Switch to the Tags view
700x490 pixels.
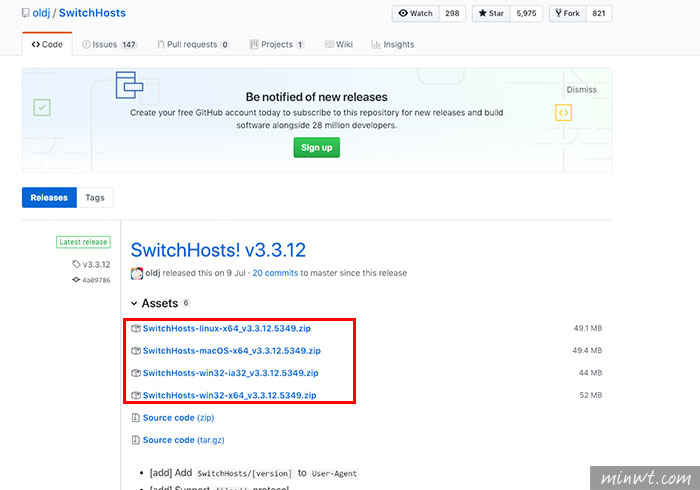95,197
